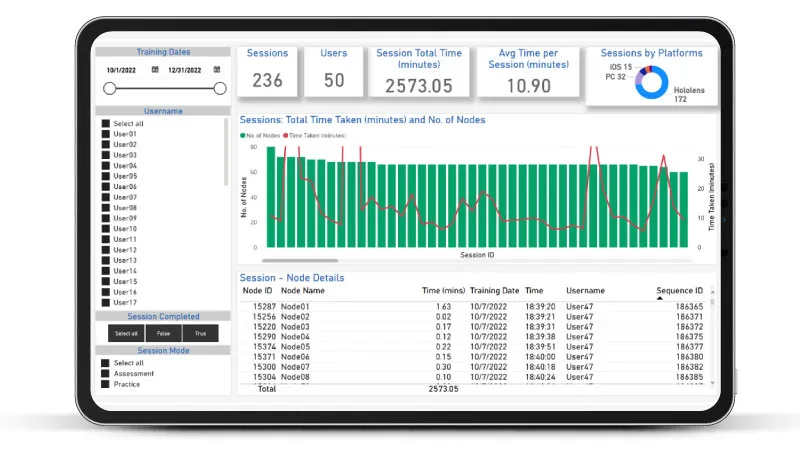Click the Sessions by Platforms donut chart
The width and height of the screenshot is (800, 457).
[x=652, y=82]
